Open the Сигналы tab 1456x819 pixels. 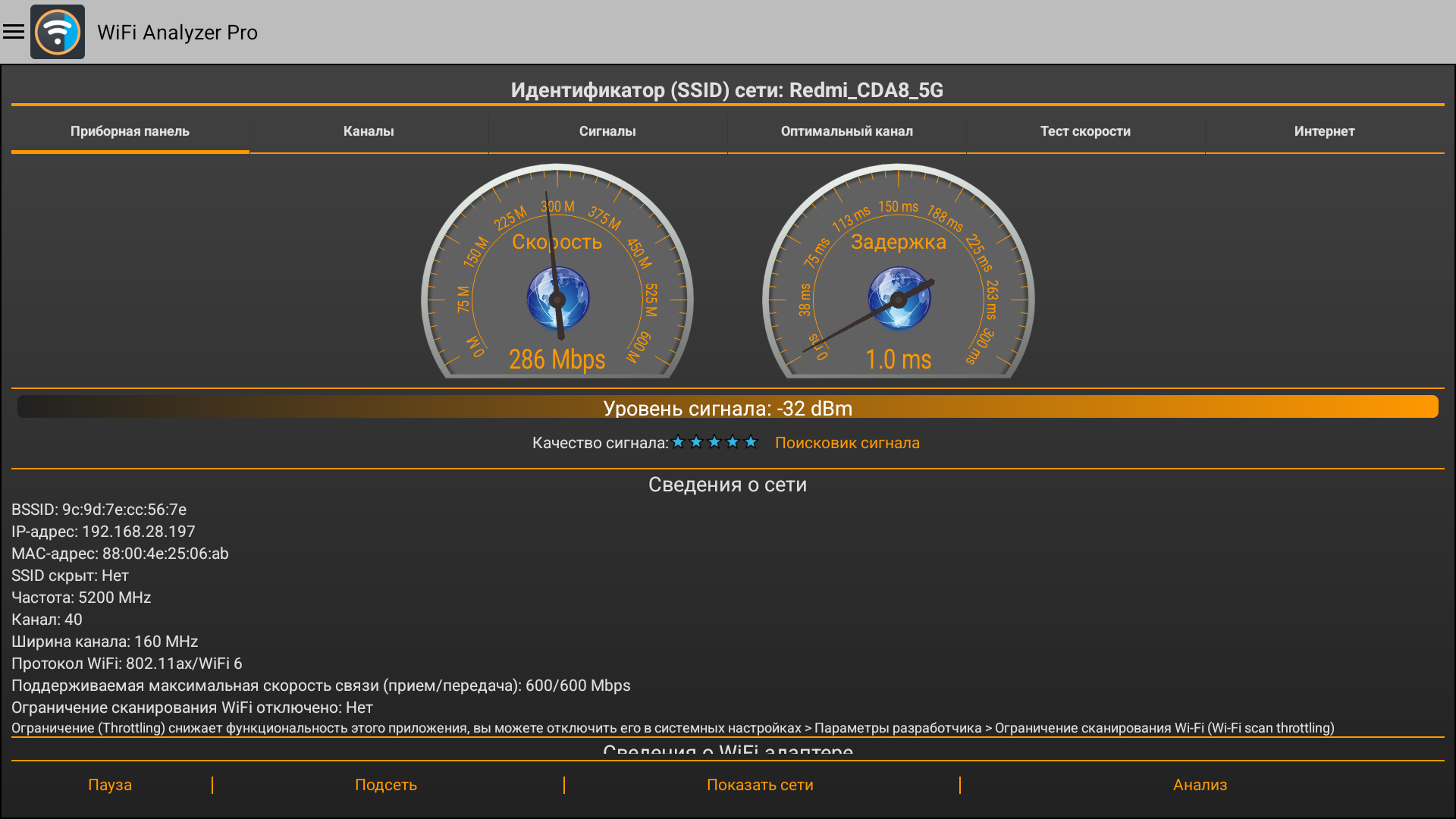point(607,131)
